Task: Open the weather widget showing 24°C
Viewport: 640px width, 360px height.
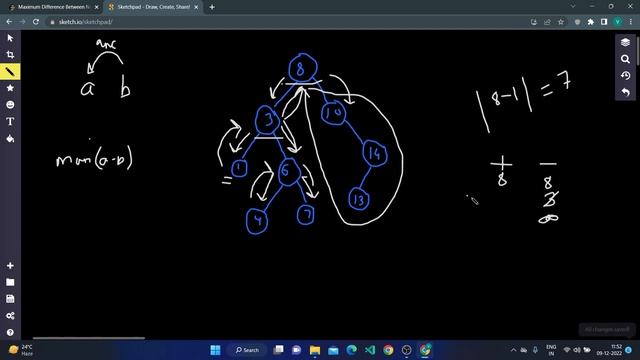Action: (x=21, y=350)
